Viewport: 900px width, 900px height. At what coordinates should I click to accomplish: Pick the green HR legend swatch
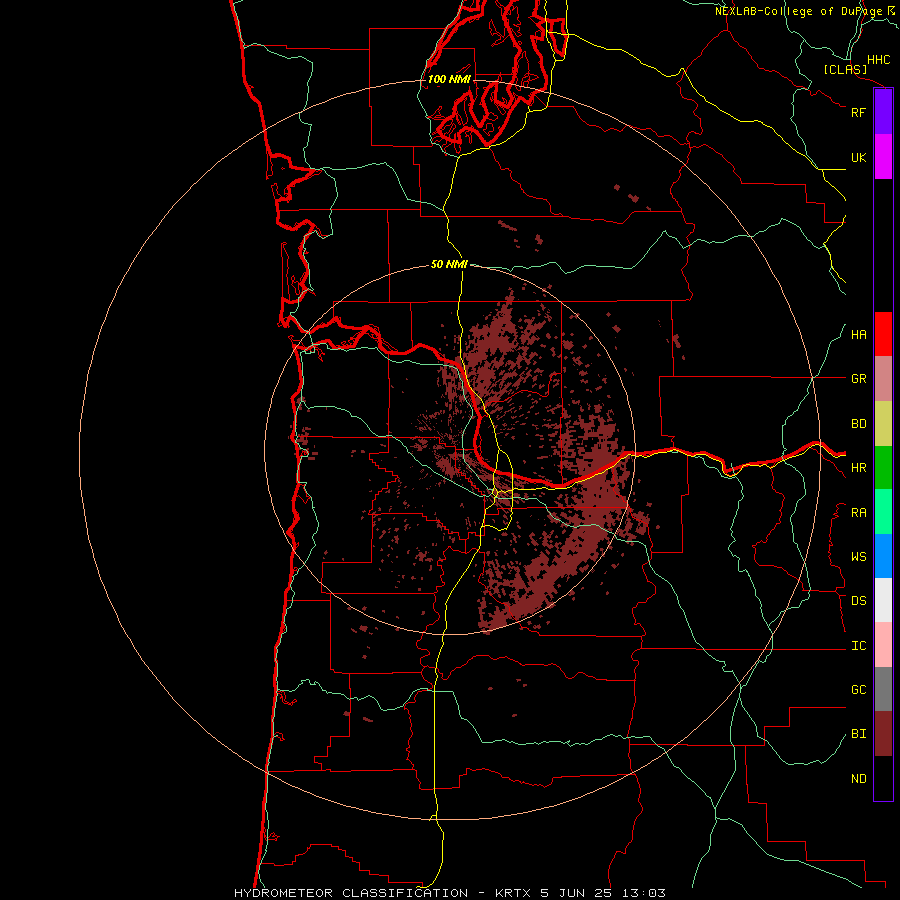pos(883,468)
